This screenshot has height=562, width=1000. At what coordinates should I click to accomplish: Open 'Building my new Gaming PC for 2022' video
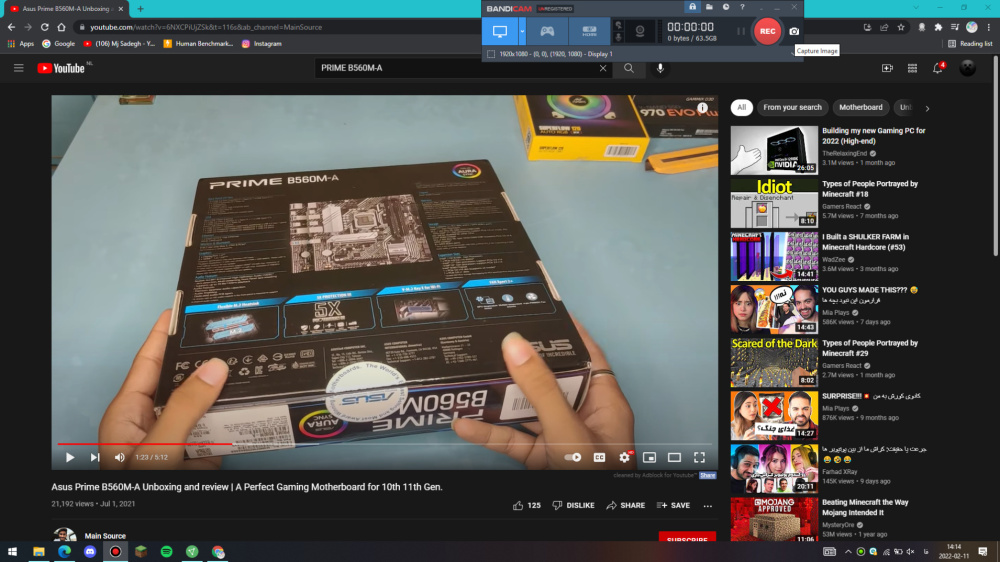[x=873, y=136]
